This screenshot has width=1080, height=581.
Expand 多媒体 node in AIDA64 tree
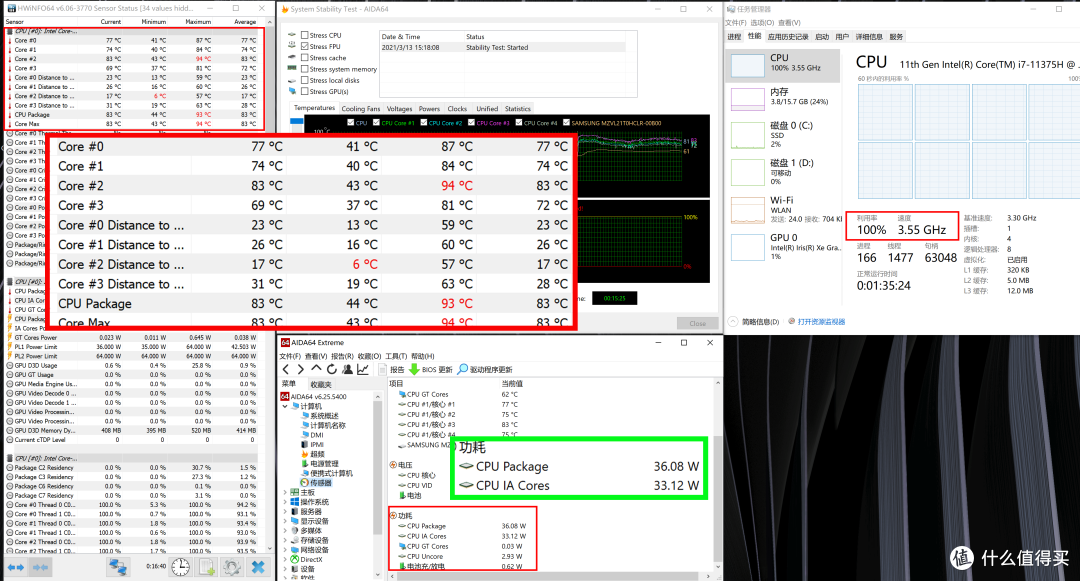click(285, 531)
